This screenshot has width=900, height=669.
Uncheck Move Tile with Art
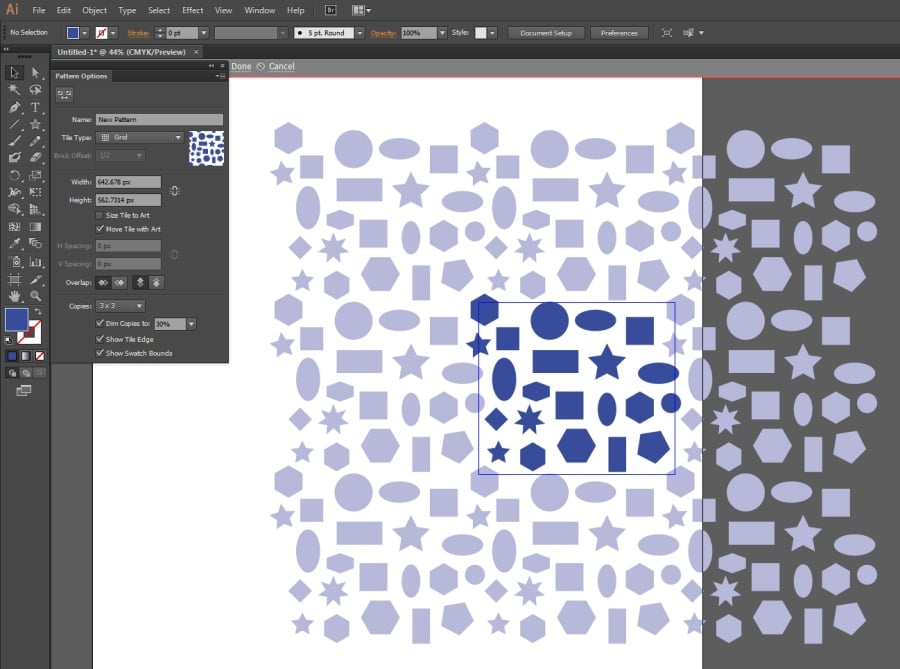coord(99,229)
